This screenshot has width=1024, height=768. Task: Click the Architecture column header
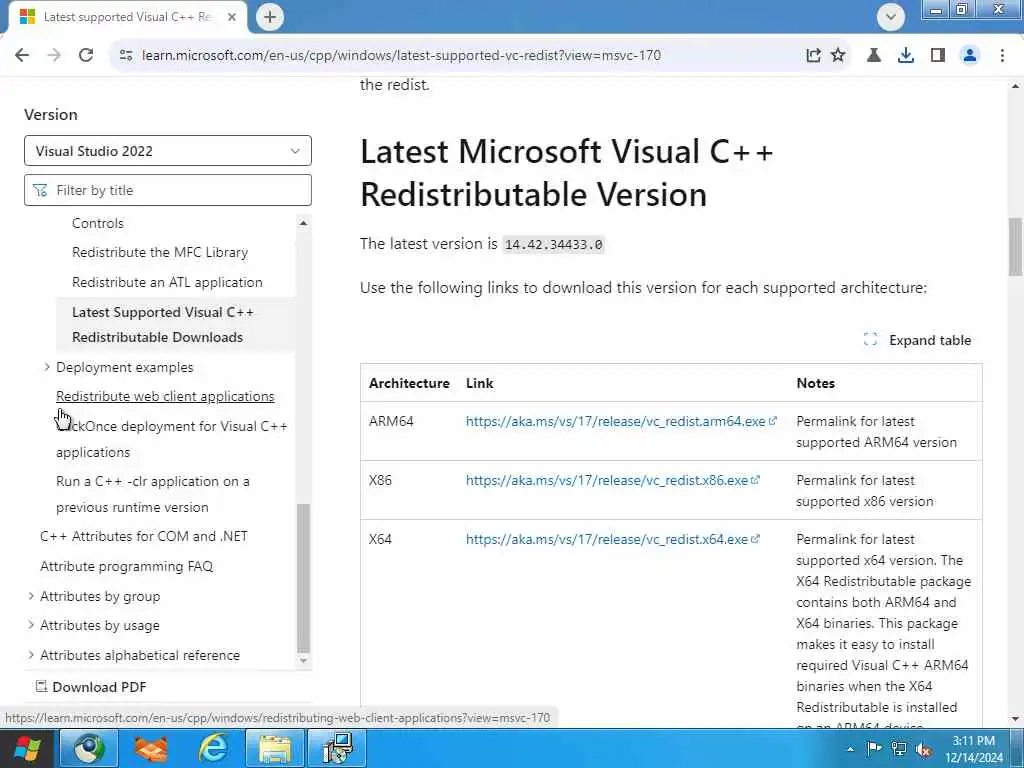click(x=409, y=383)
